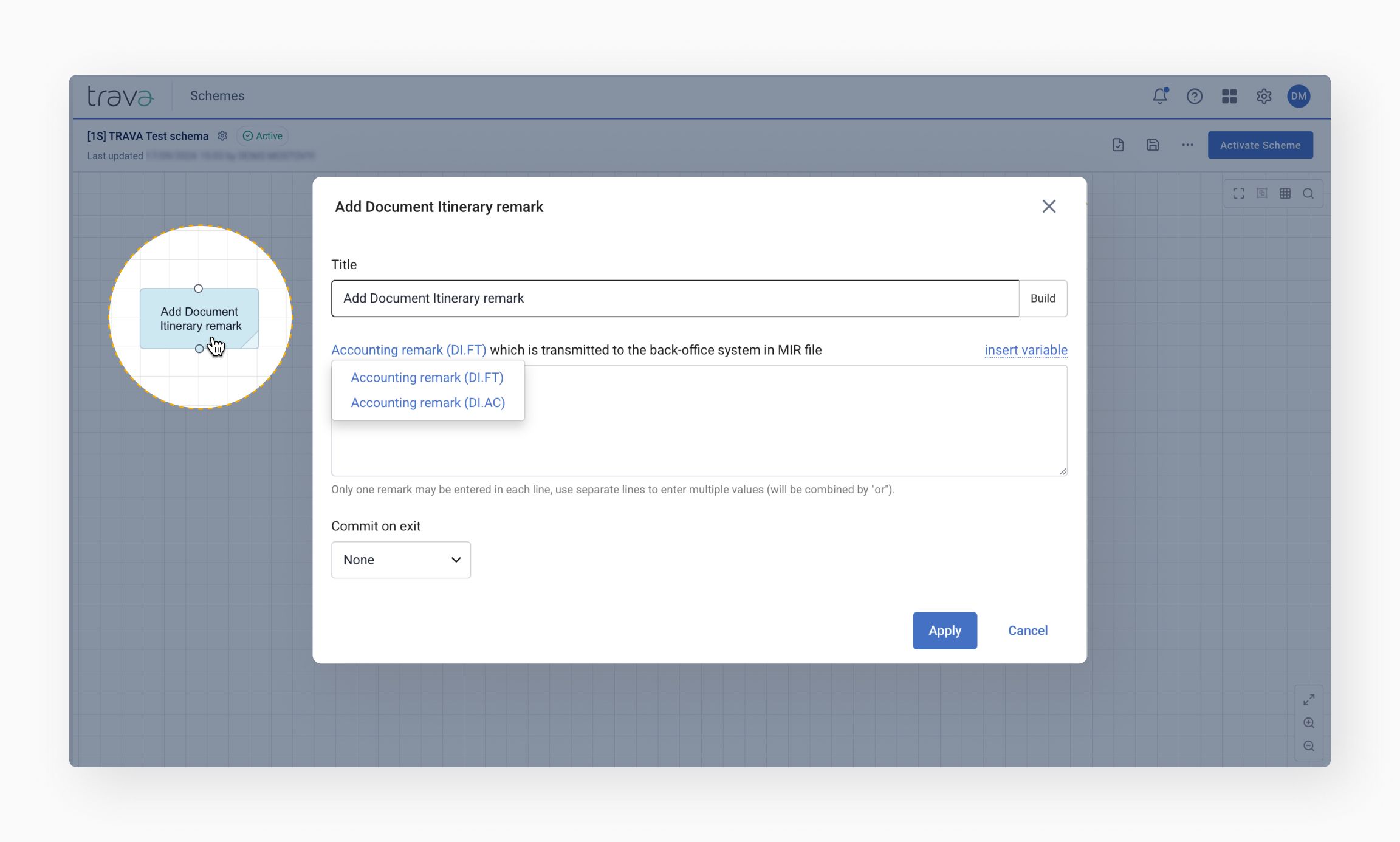Click the canvas search magnifier icon
This screenshot has width=1400, height=842.
(x=1308, y=193)
